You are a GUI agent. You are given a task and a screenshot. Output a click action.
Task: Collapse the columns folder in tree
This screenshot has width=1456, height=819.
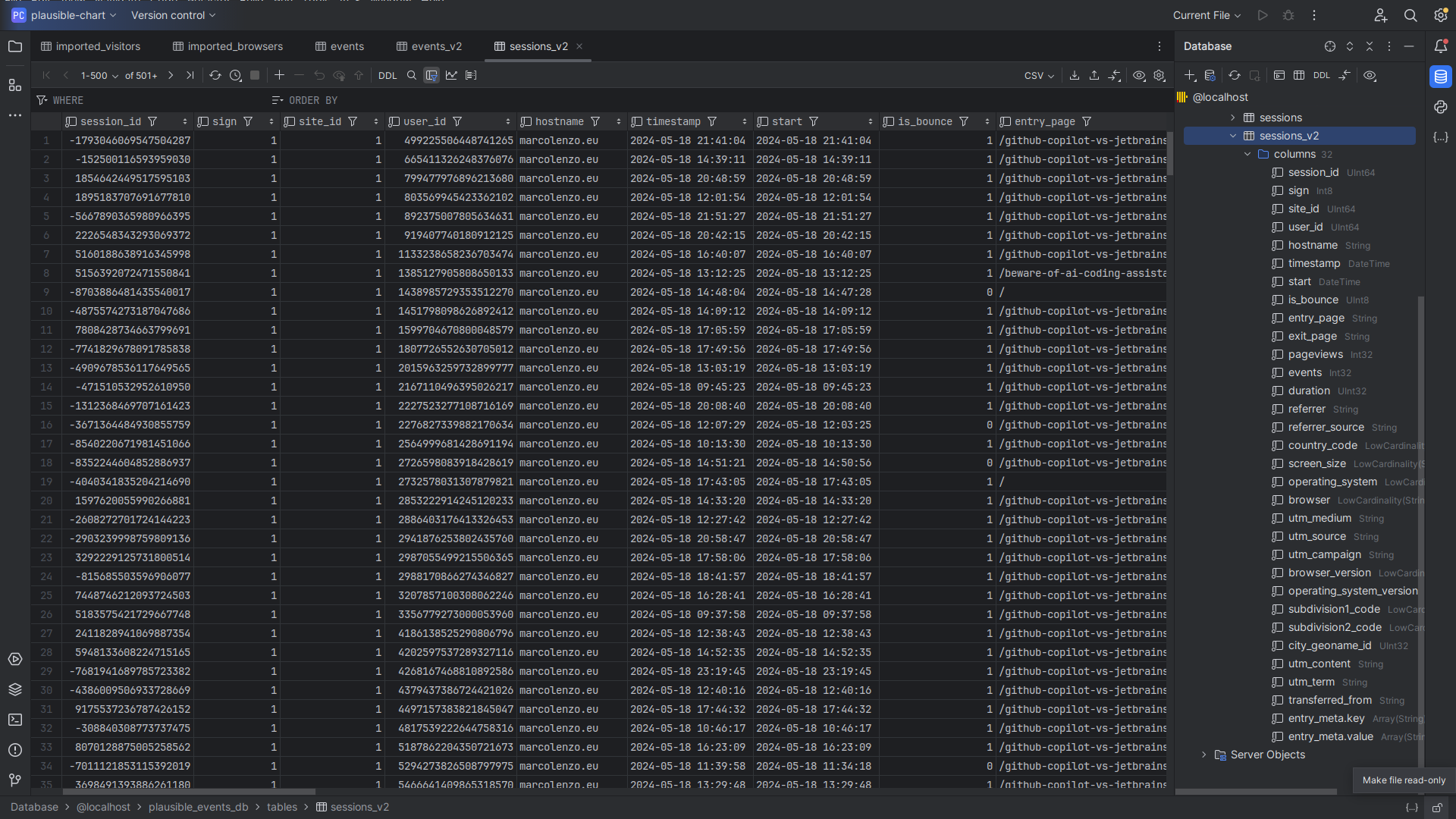(1247, 154)
